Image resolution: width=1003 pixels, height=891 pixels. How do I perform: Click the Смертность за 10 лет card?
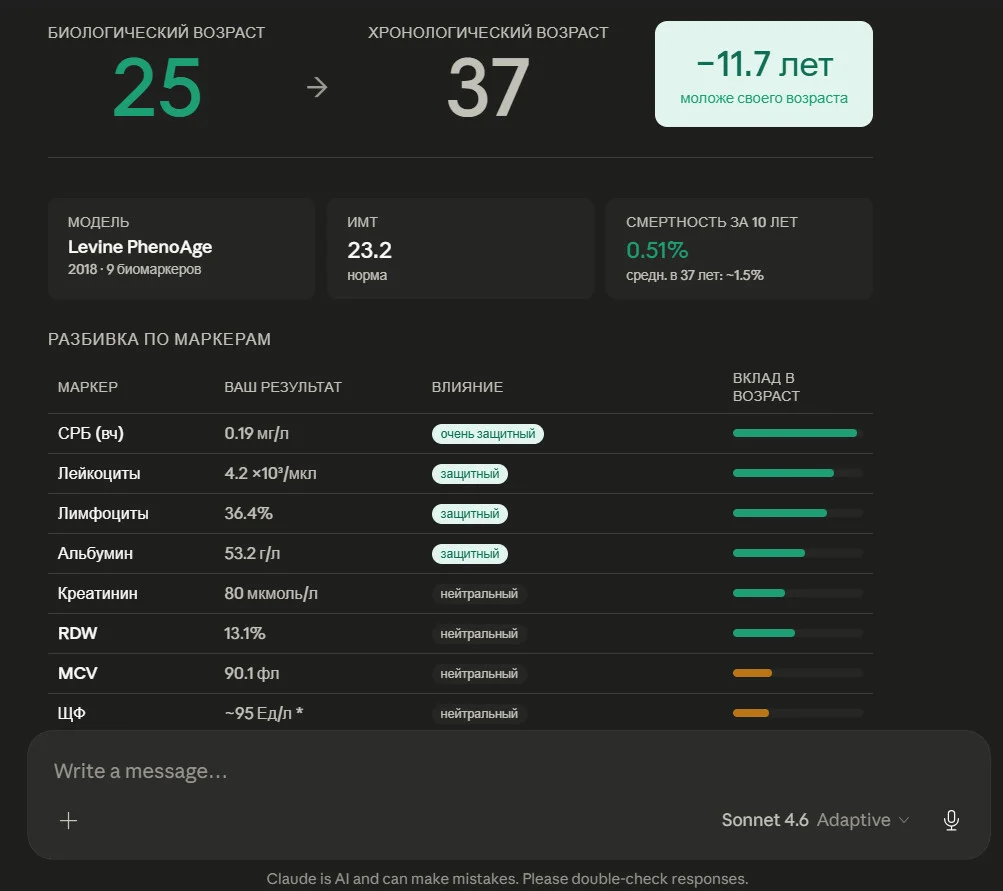click(739, 248)
